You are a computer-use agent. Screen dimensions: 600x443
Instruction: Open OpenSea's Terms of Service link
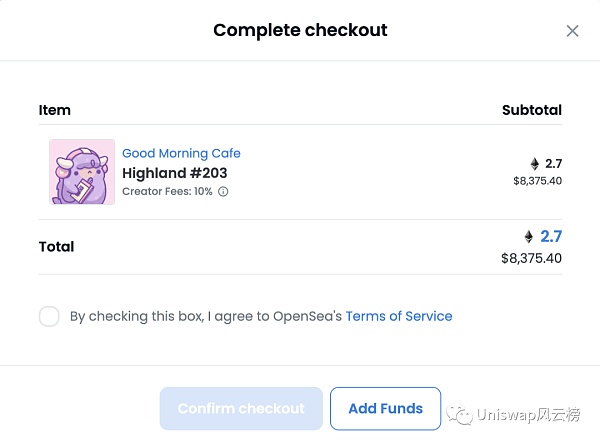coord(398,316)
